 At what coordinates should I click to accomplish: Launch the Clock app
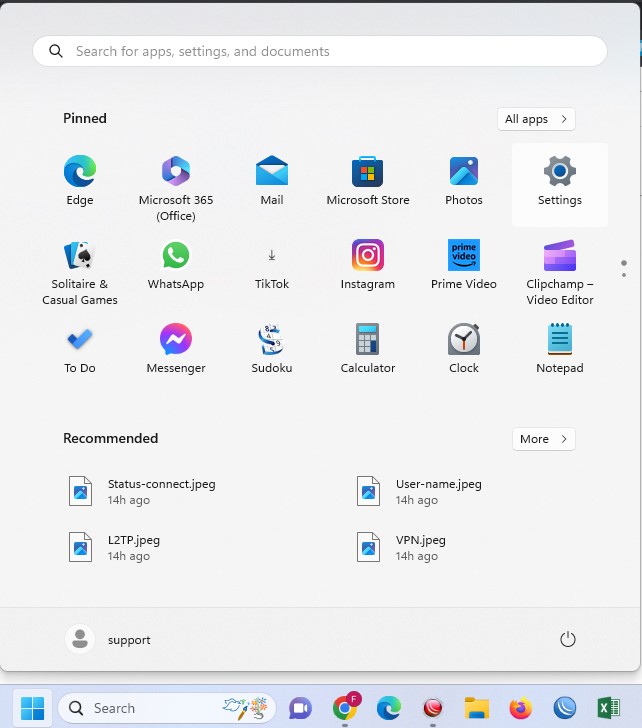[464, 349]
